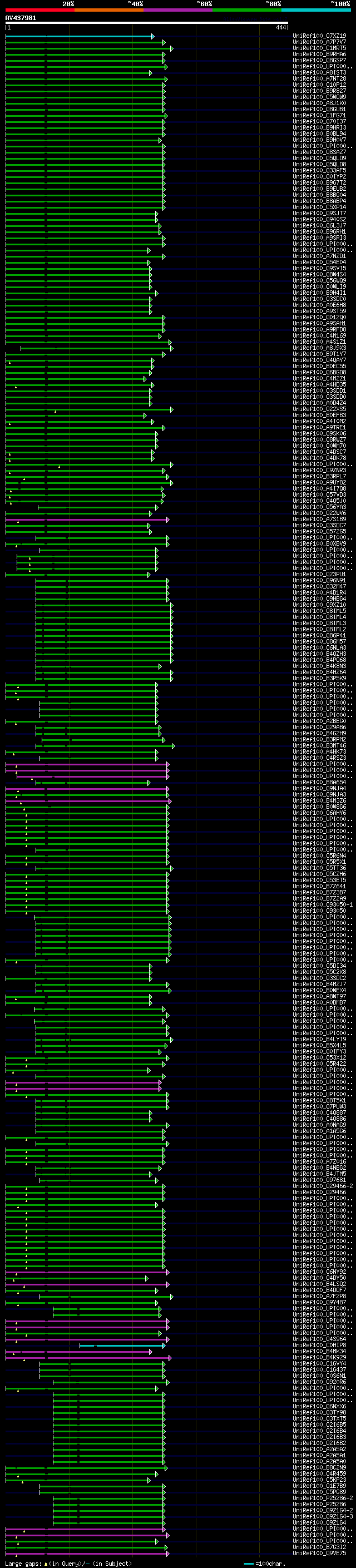356x1568 pixels.
Task: Select hit label UniRef100_C1MRT5
Action: 319,48
